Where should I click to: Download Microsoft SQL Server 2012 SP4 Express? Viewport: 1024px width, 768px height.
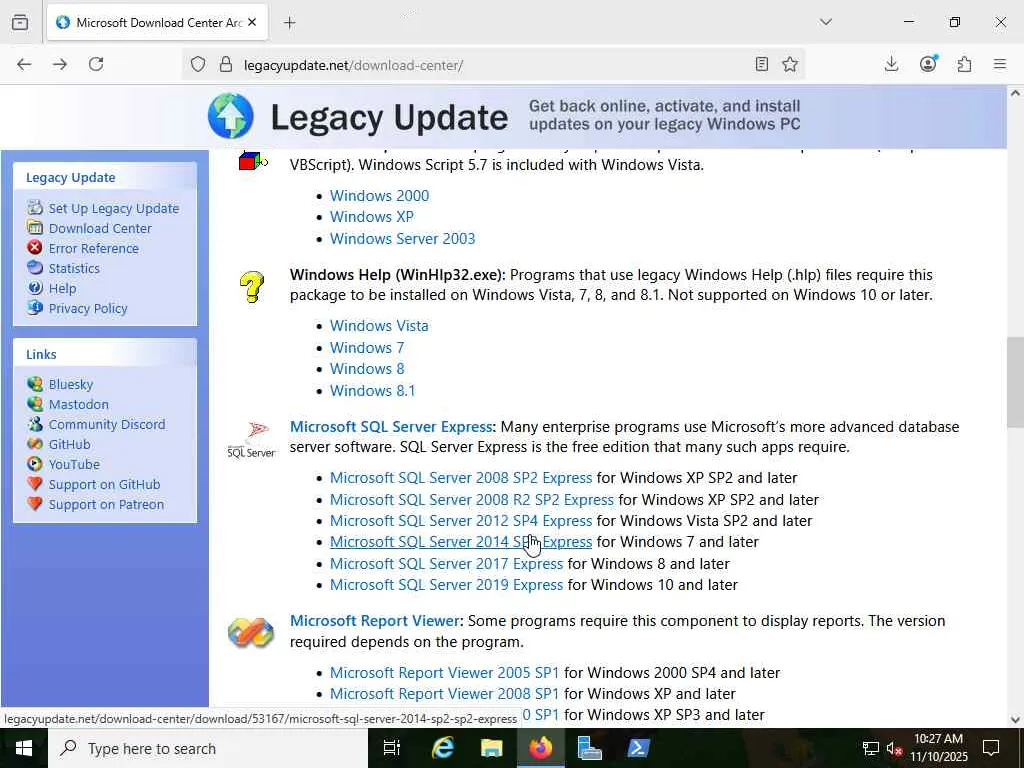pyautogui.click(x=460, y=521)
